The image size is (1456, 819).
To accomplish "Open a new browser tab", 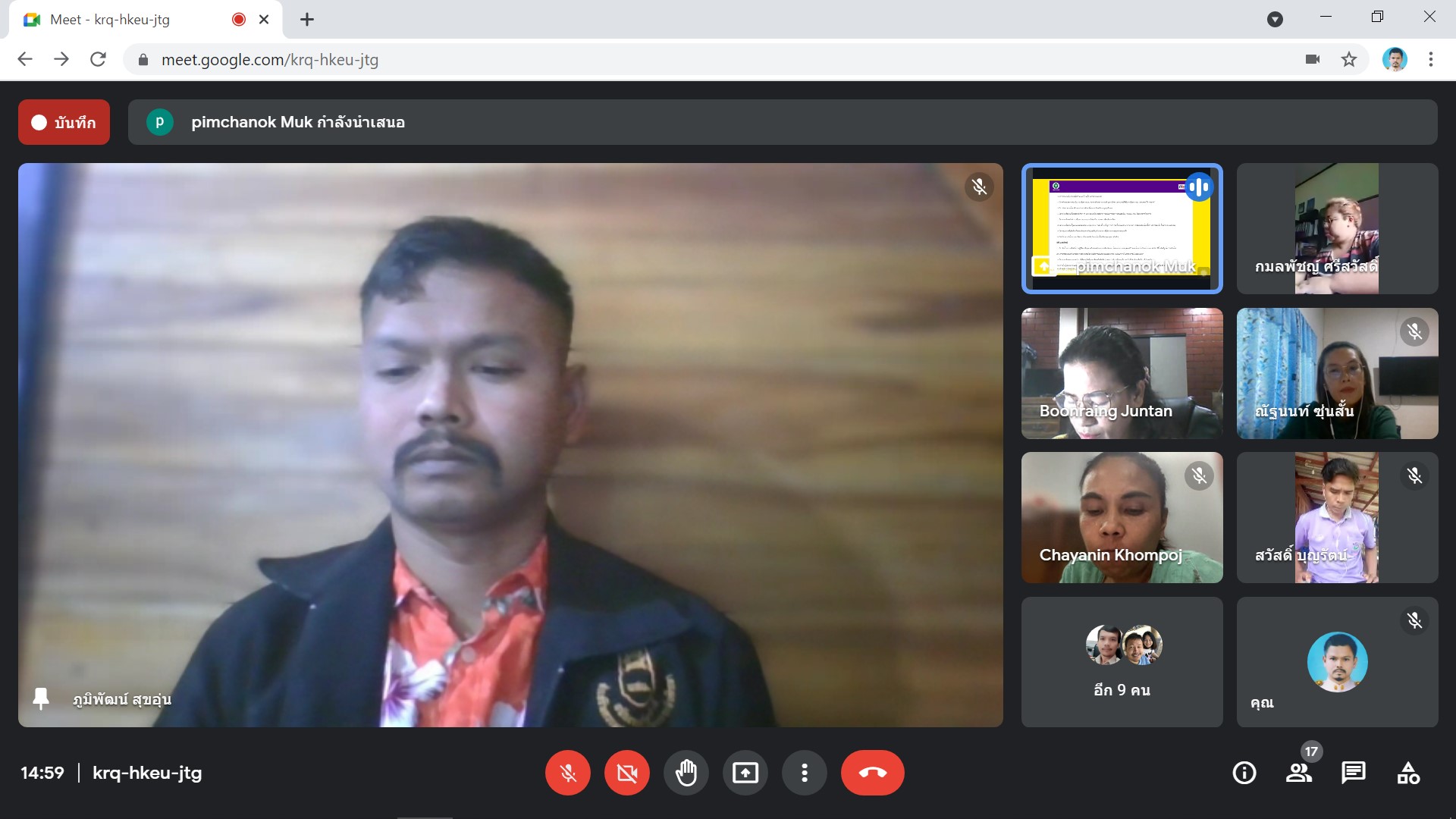I will pos(306,20).
